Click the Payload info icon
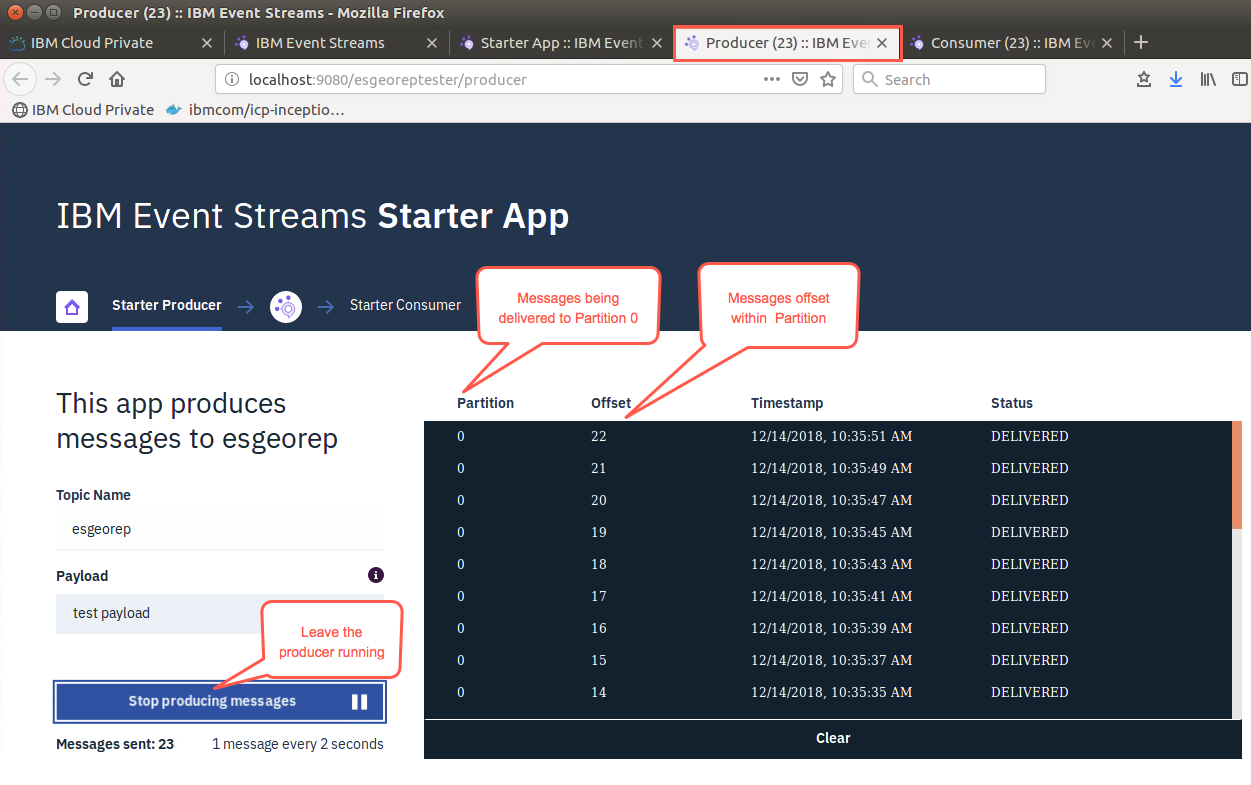This screenshot has width=1251, height=785. tap(376, 575)
